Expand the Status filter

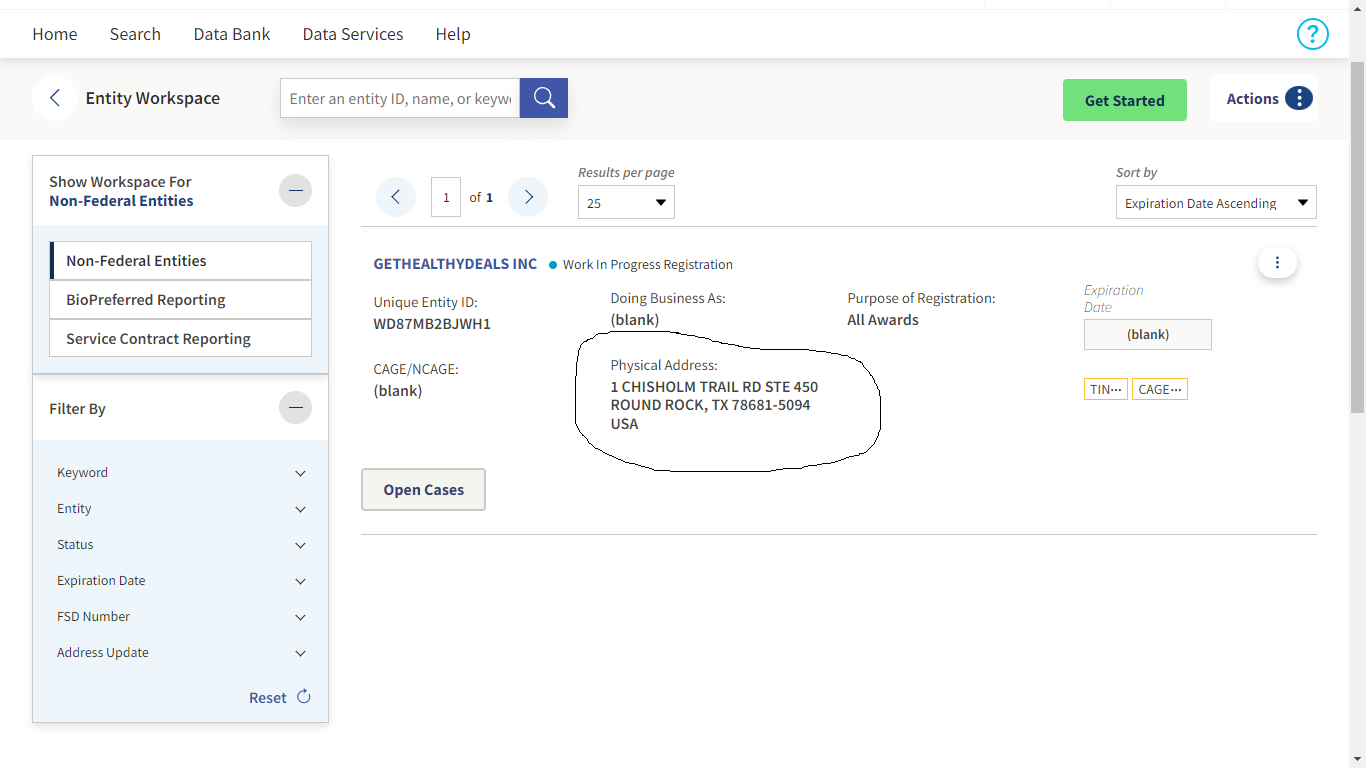(x=300, y=545)
